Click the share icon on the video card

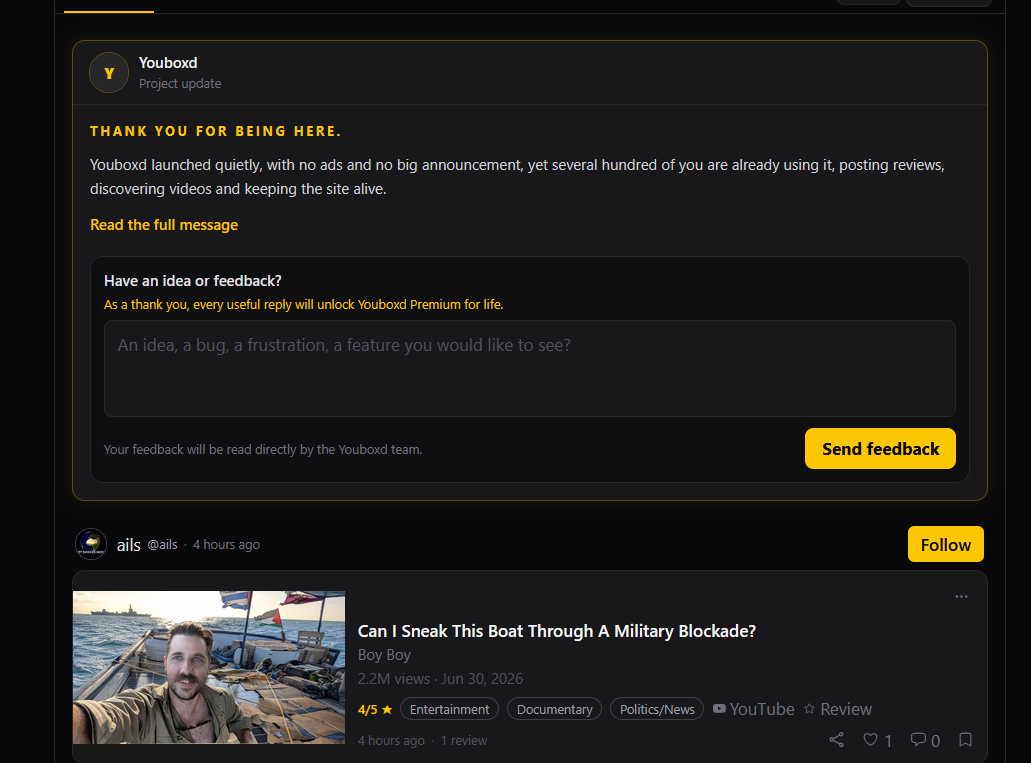click(x=836, y=739)
